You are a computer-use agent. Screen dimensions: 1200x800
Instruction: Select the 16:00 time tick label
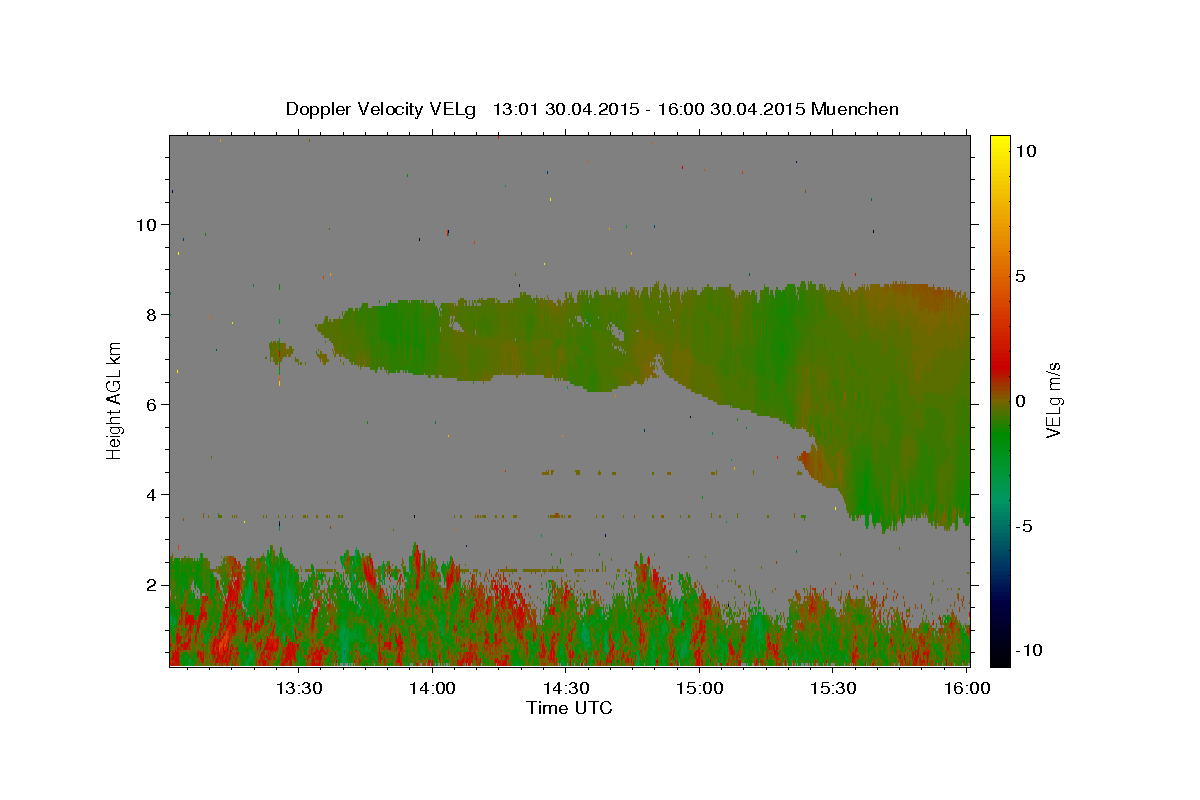pyautogui.click(x=966, y=688)
